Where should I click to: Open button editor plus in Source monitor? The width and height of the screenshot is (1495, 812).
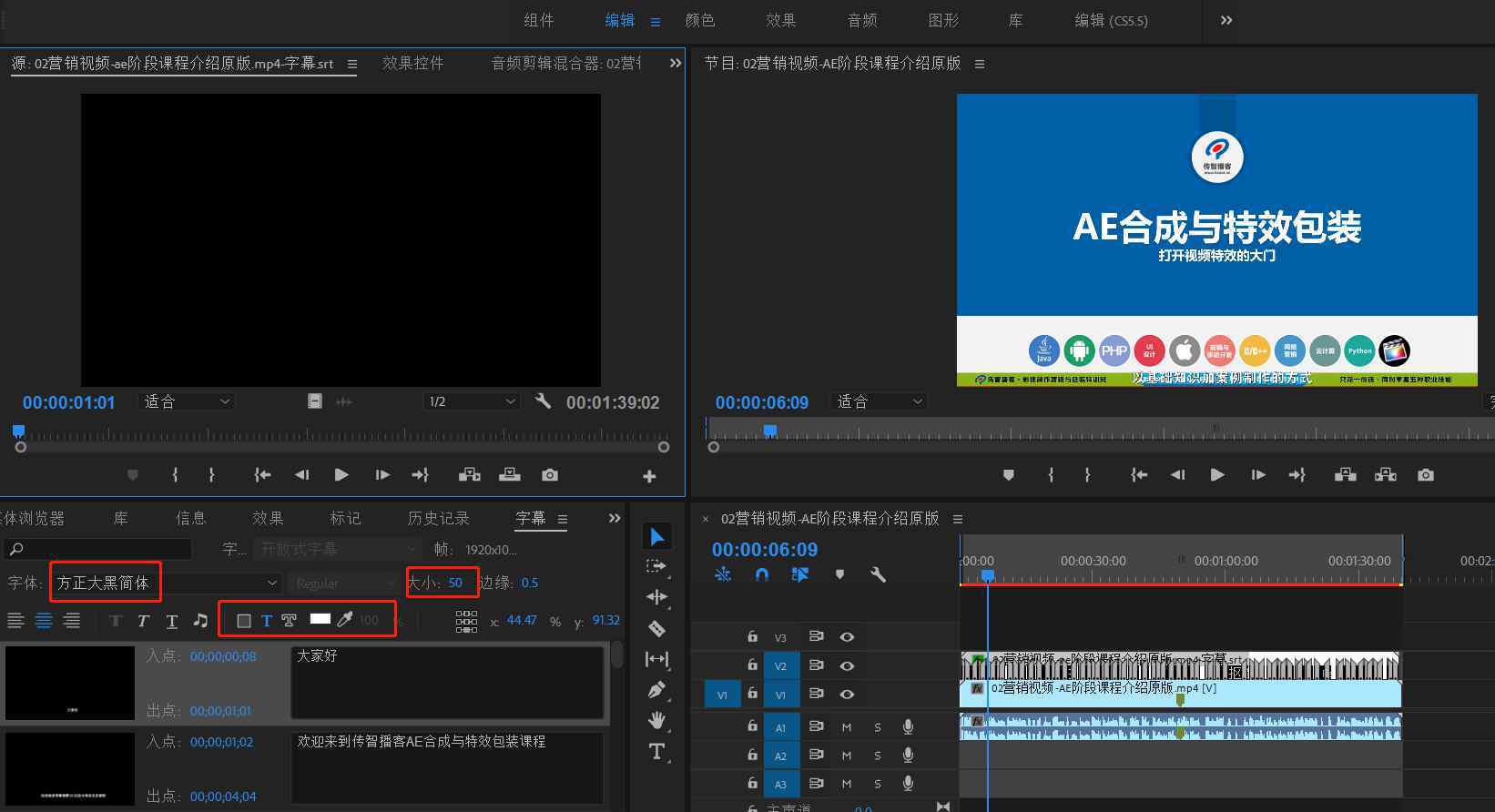649,476
